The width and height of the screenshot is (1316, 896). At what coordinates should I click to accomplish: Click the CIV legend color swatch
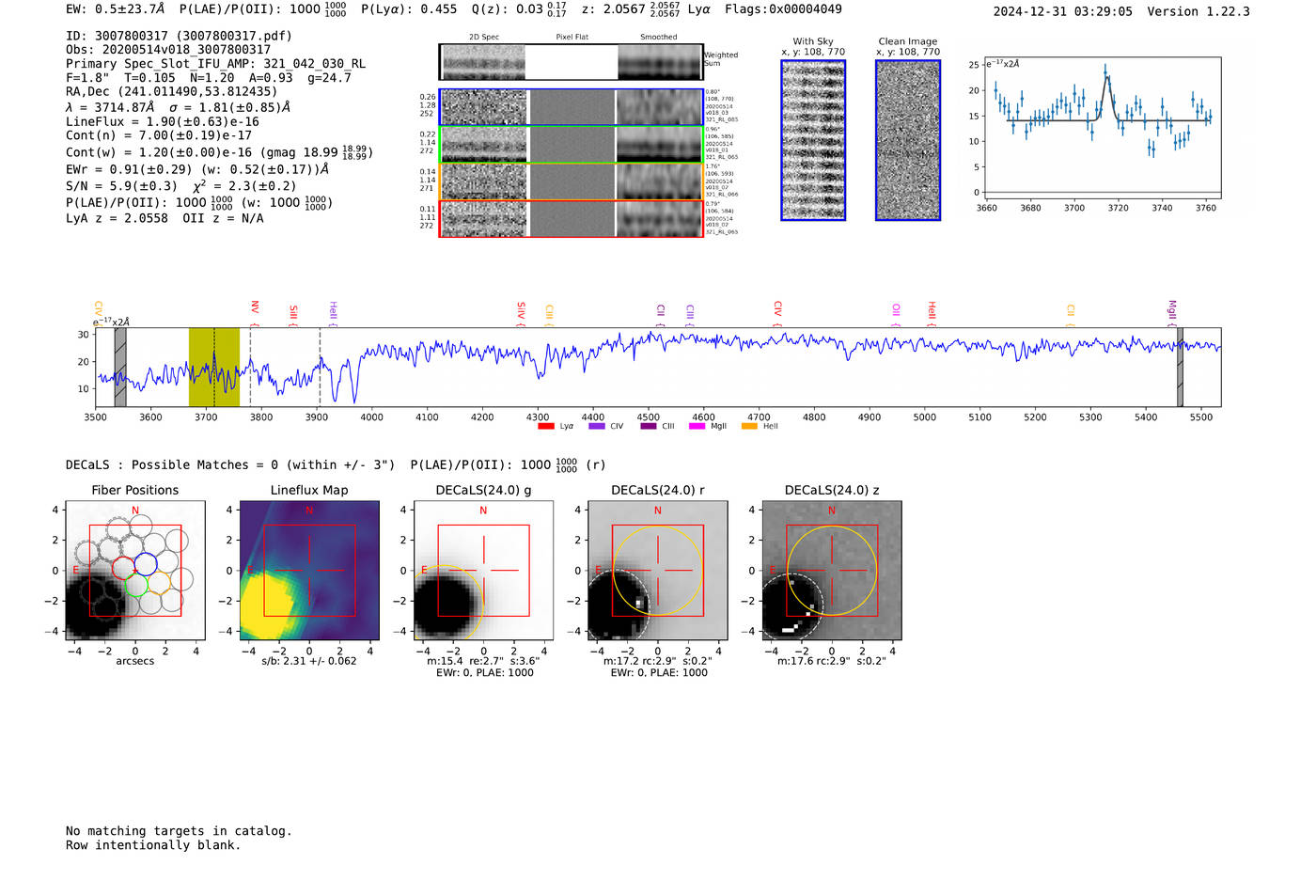pos(597,426)
